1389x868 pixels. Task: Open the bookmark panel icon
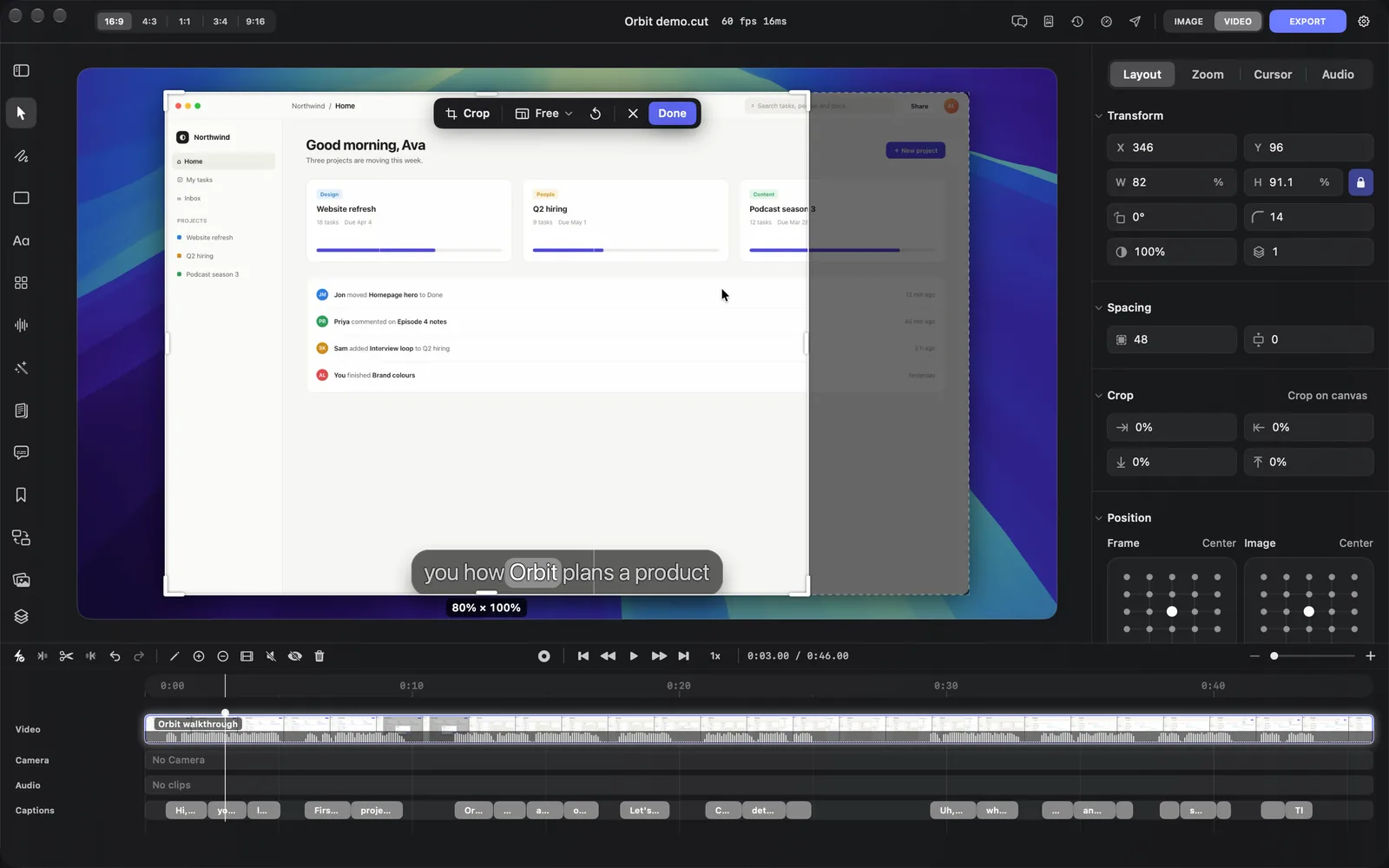(22, 495)
